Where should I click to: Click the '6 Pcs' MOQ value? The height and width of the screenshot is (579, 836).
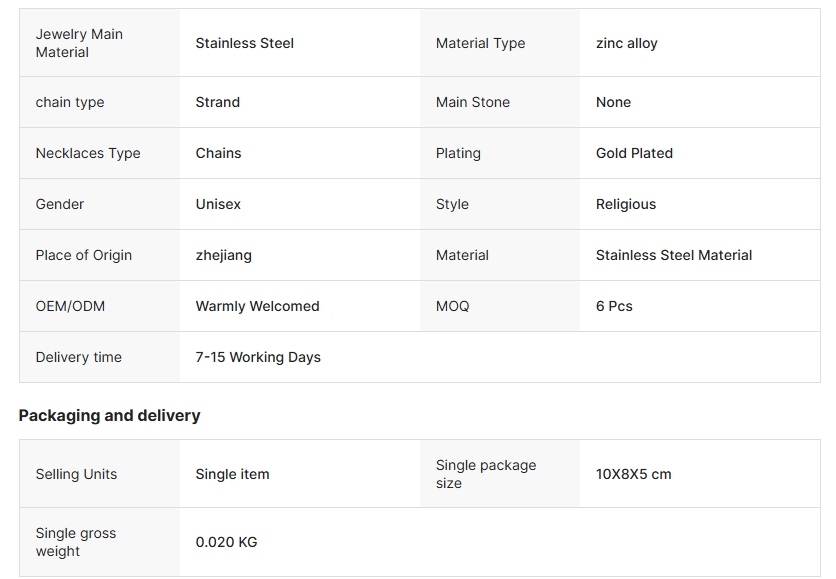(x=614, y=306)
